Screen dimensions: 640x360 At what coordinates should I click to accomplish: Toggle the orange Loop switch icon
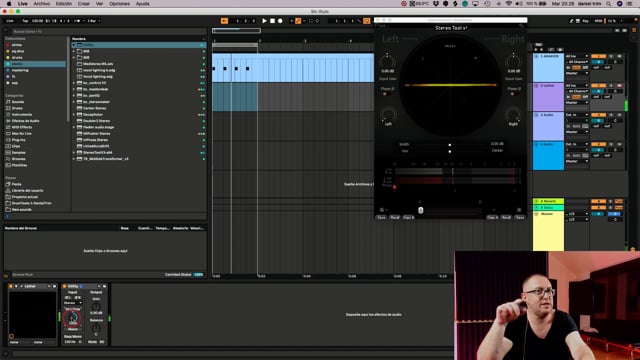click(x=367, y=21)
